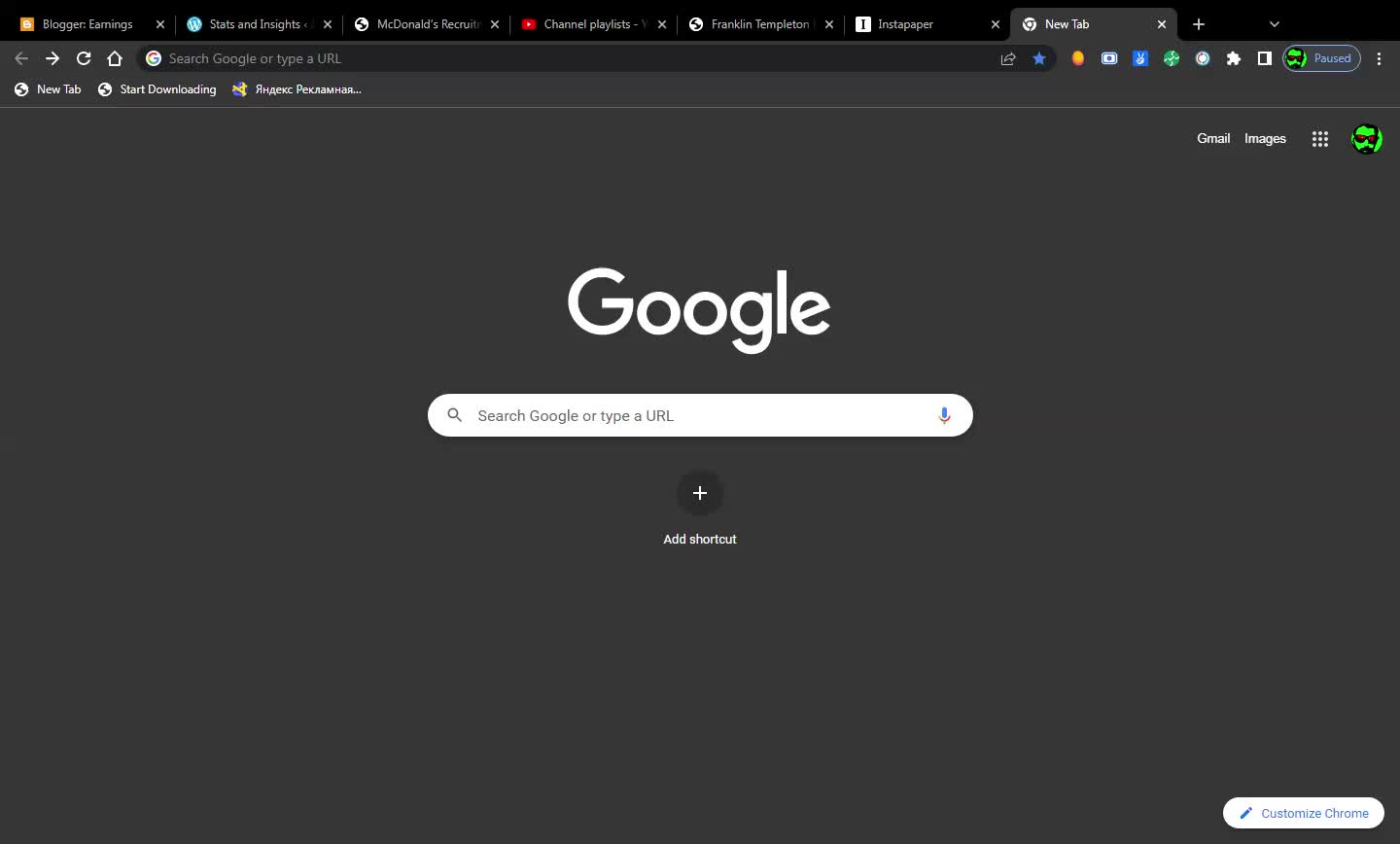Open New Tab bookmark in bookmarks bar

click(x=48, y=89)
